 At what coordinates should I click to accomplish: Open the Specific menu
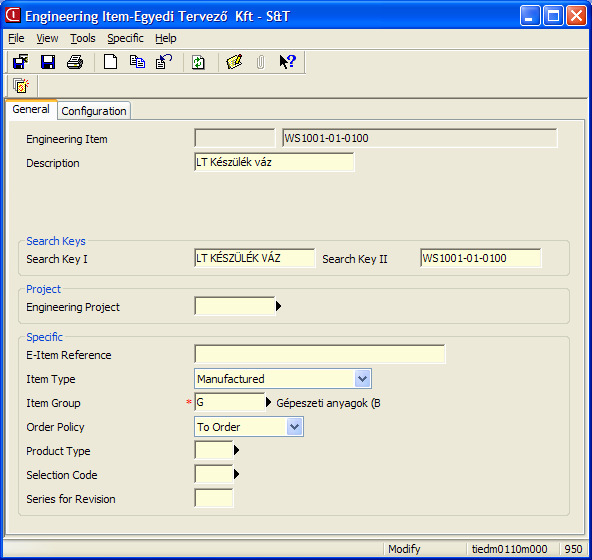coord(125,39)
